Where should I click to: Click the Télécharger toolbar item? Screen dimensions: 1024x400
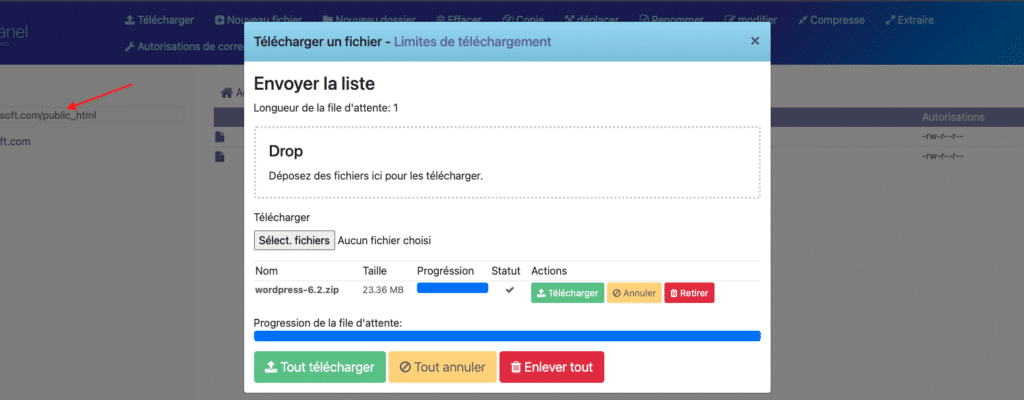tap(159, 20)
